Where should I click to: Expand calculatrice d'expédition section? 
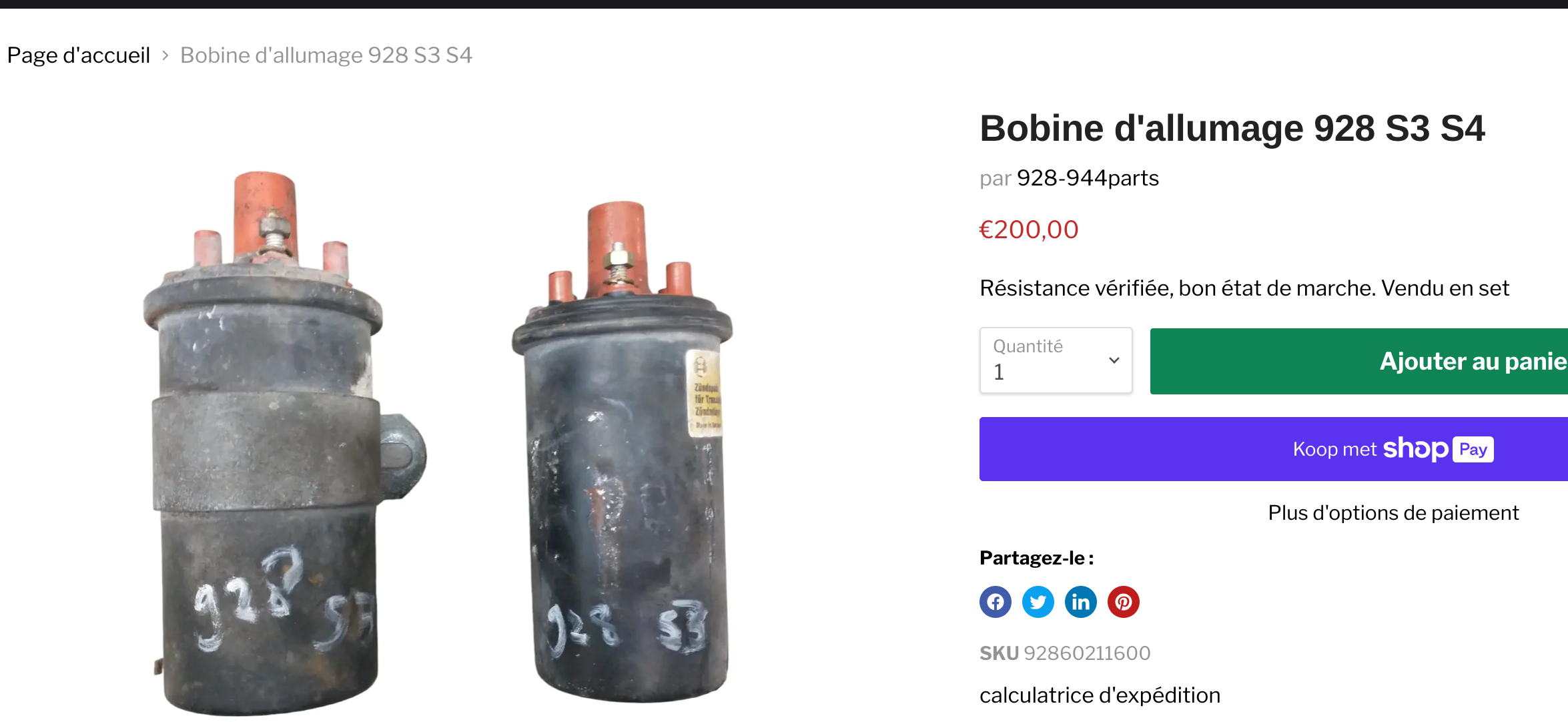(1100, 695)
